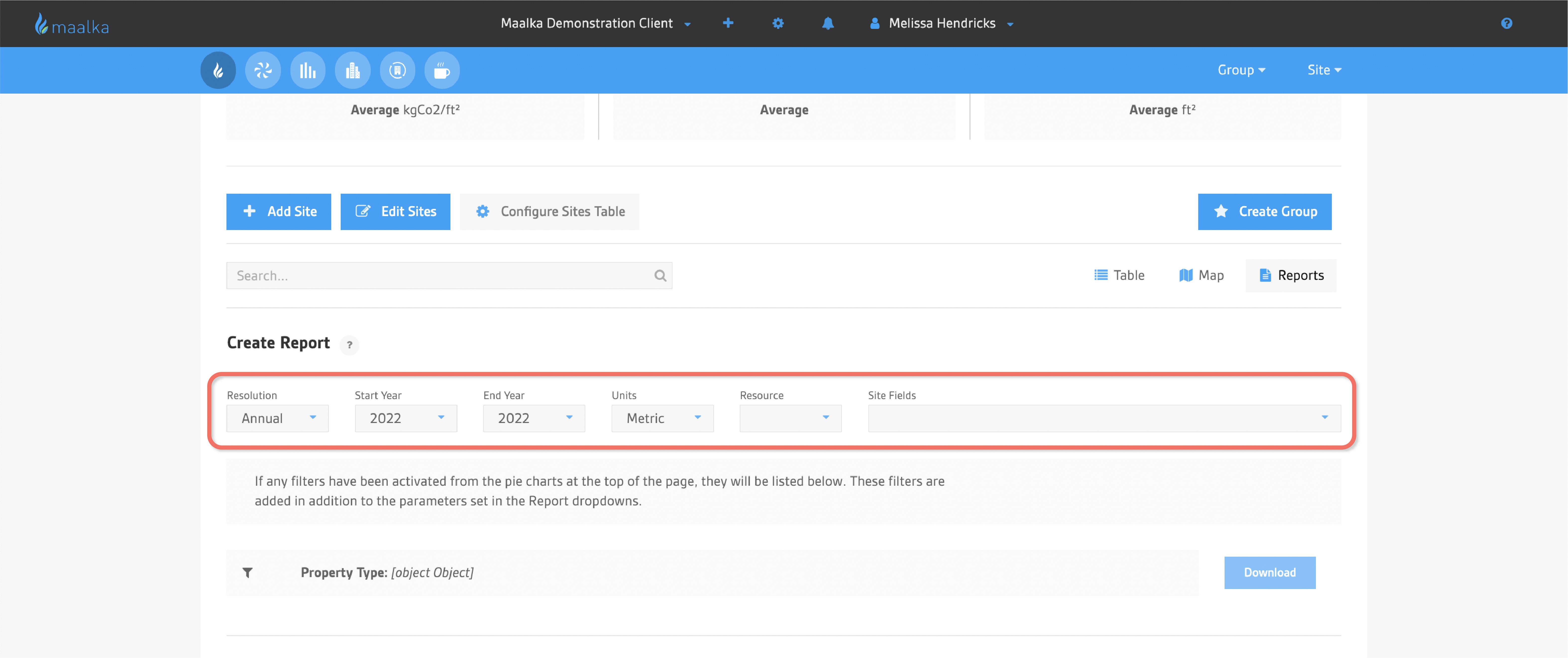1568x658 pixels.
Task: Click the Average kgCo2/ft² label
Action: click(405, 110)
